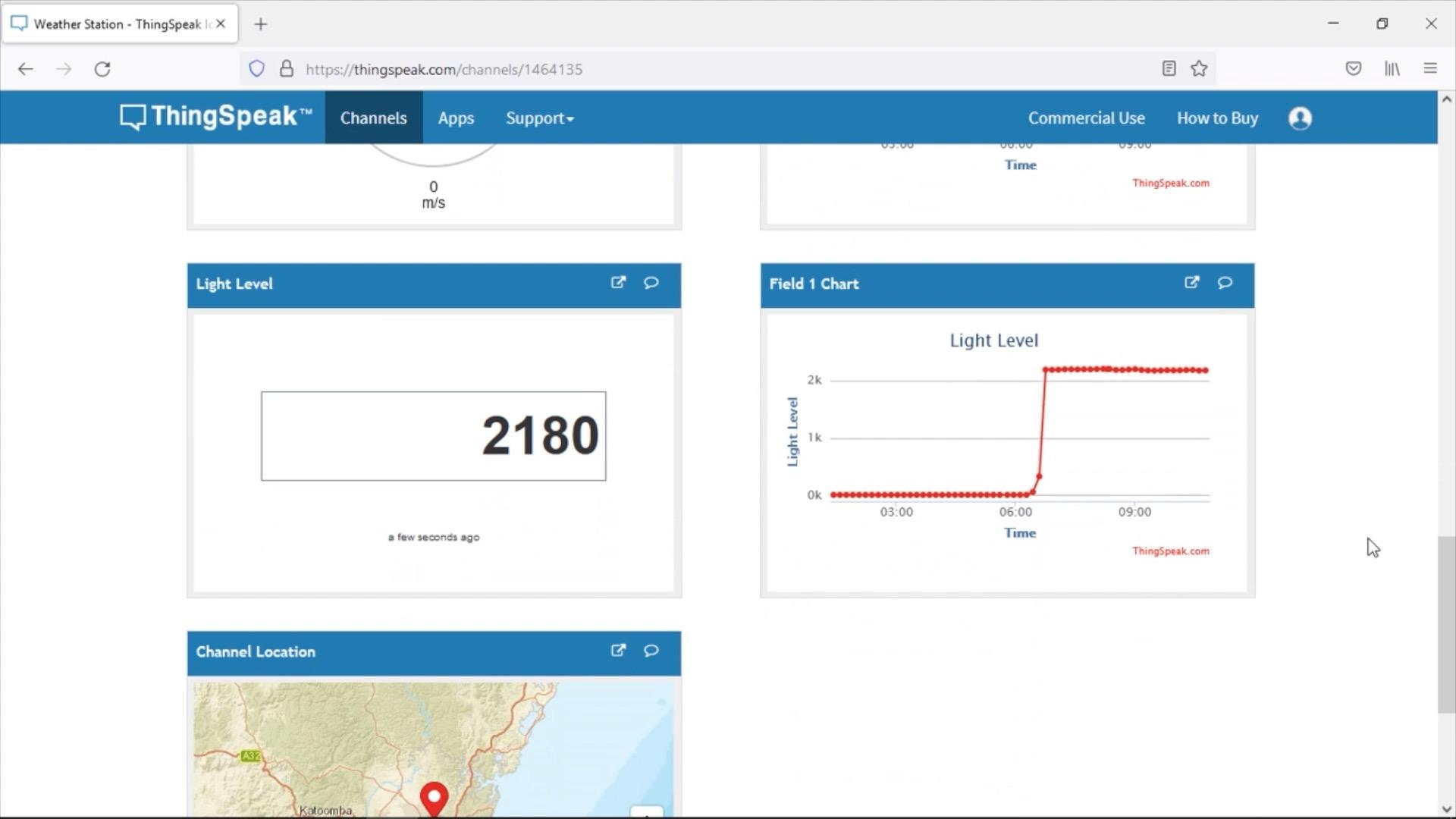Open Channel Location comment icon
The height and width of the screenshot is (819, 1456).
[651, 650]
